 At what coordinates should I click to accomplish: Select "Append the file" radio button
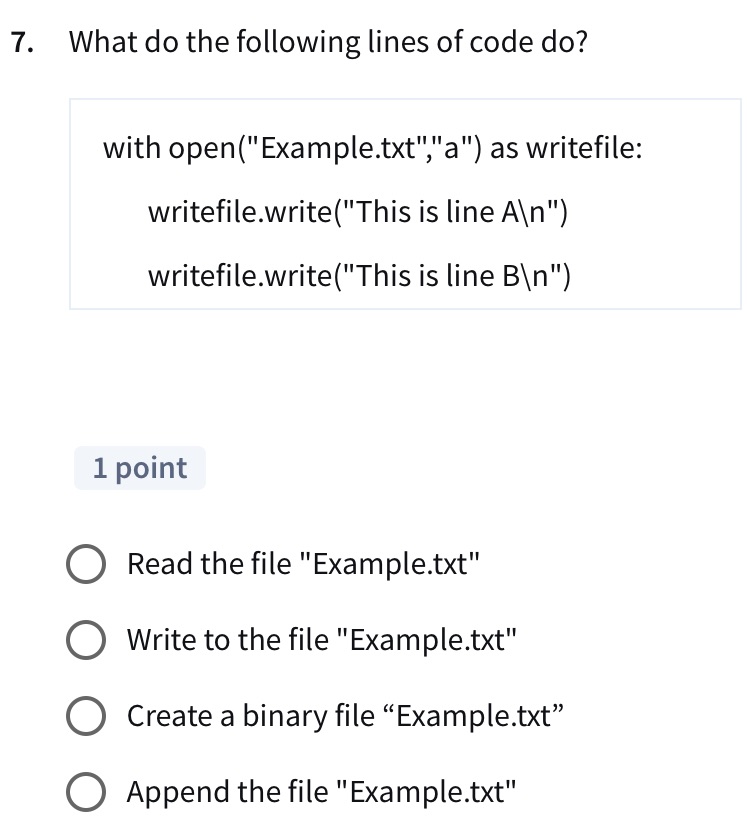tap(86, 791)
